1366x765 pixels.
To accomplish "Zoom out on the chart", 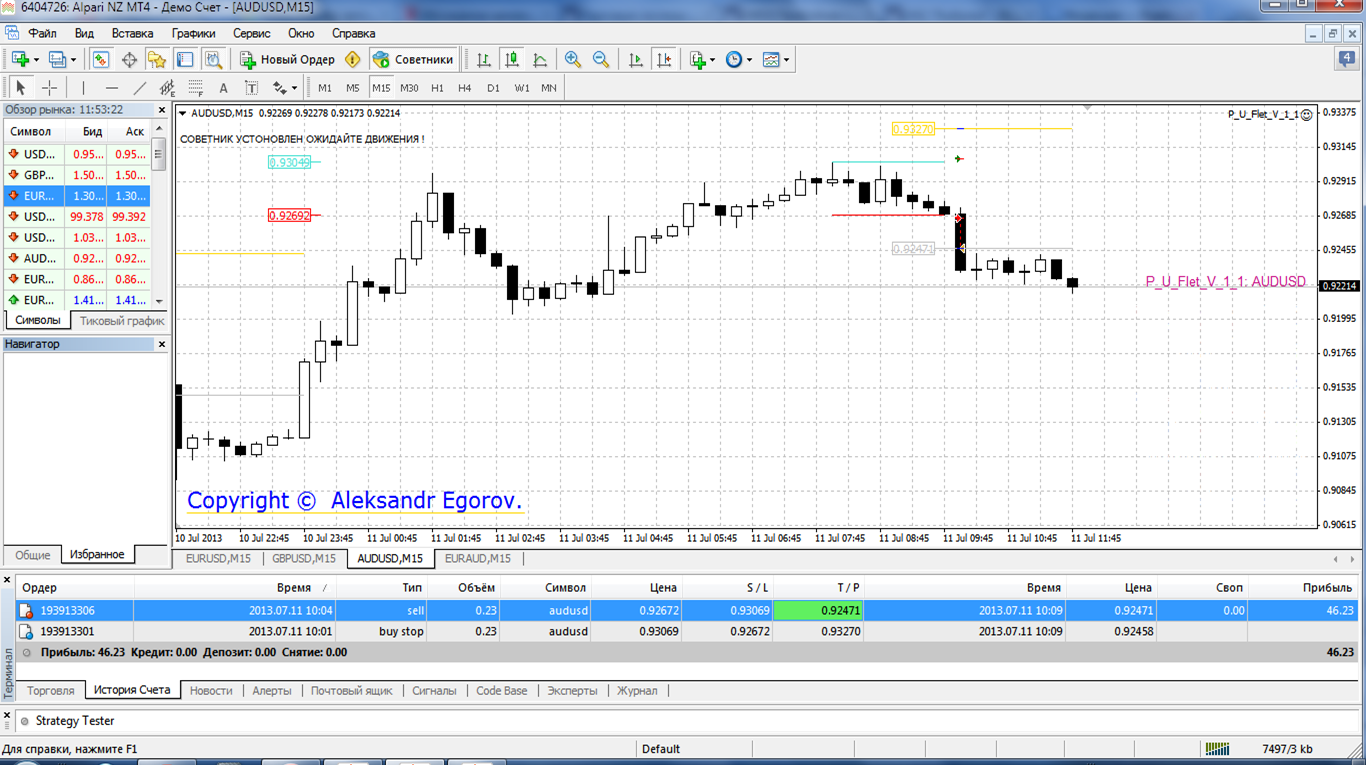I will click(x=601, y=60).
